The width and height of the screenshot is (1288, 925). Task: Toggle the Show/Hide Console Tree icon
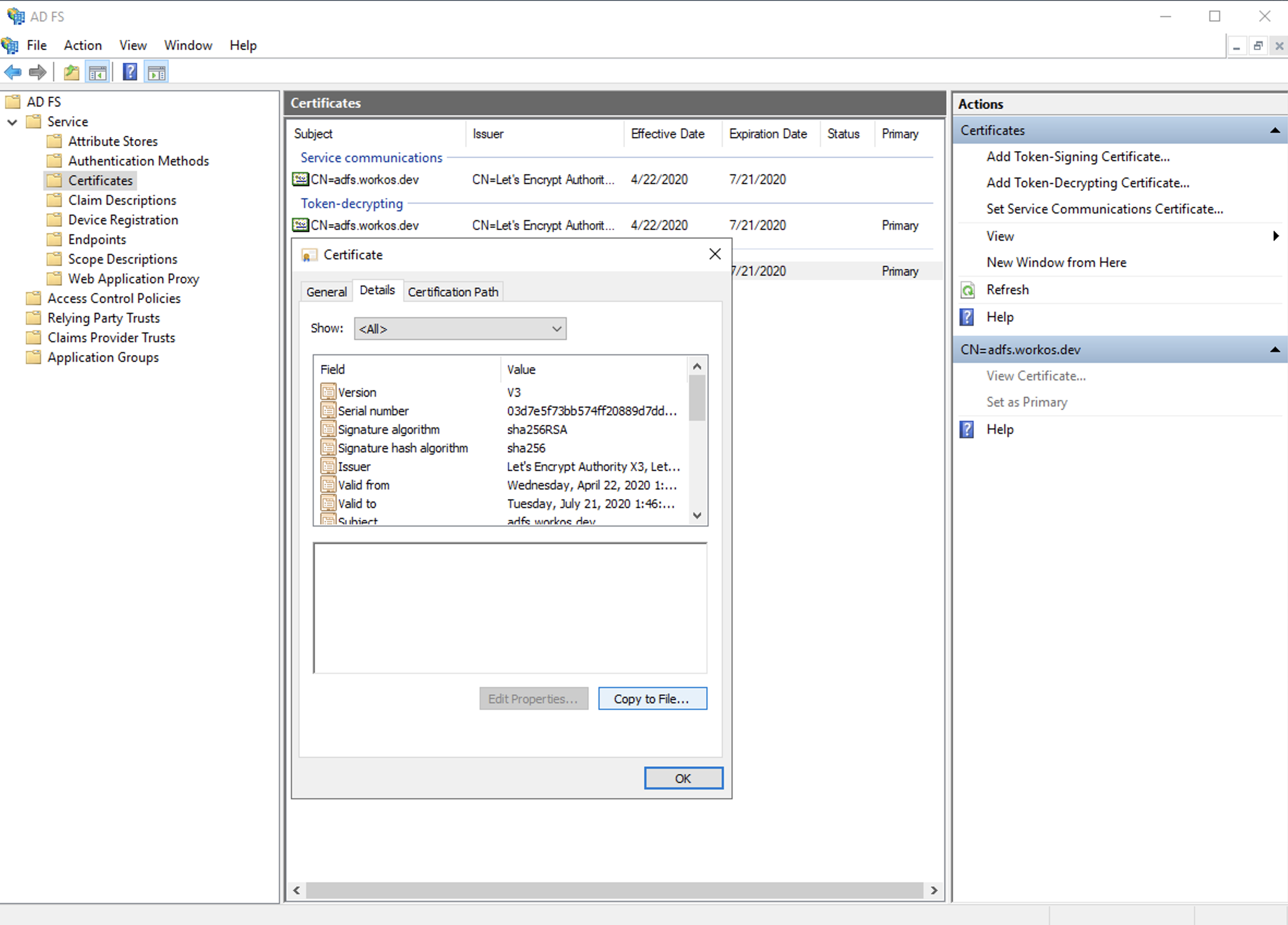(x=98, y=72)
